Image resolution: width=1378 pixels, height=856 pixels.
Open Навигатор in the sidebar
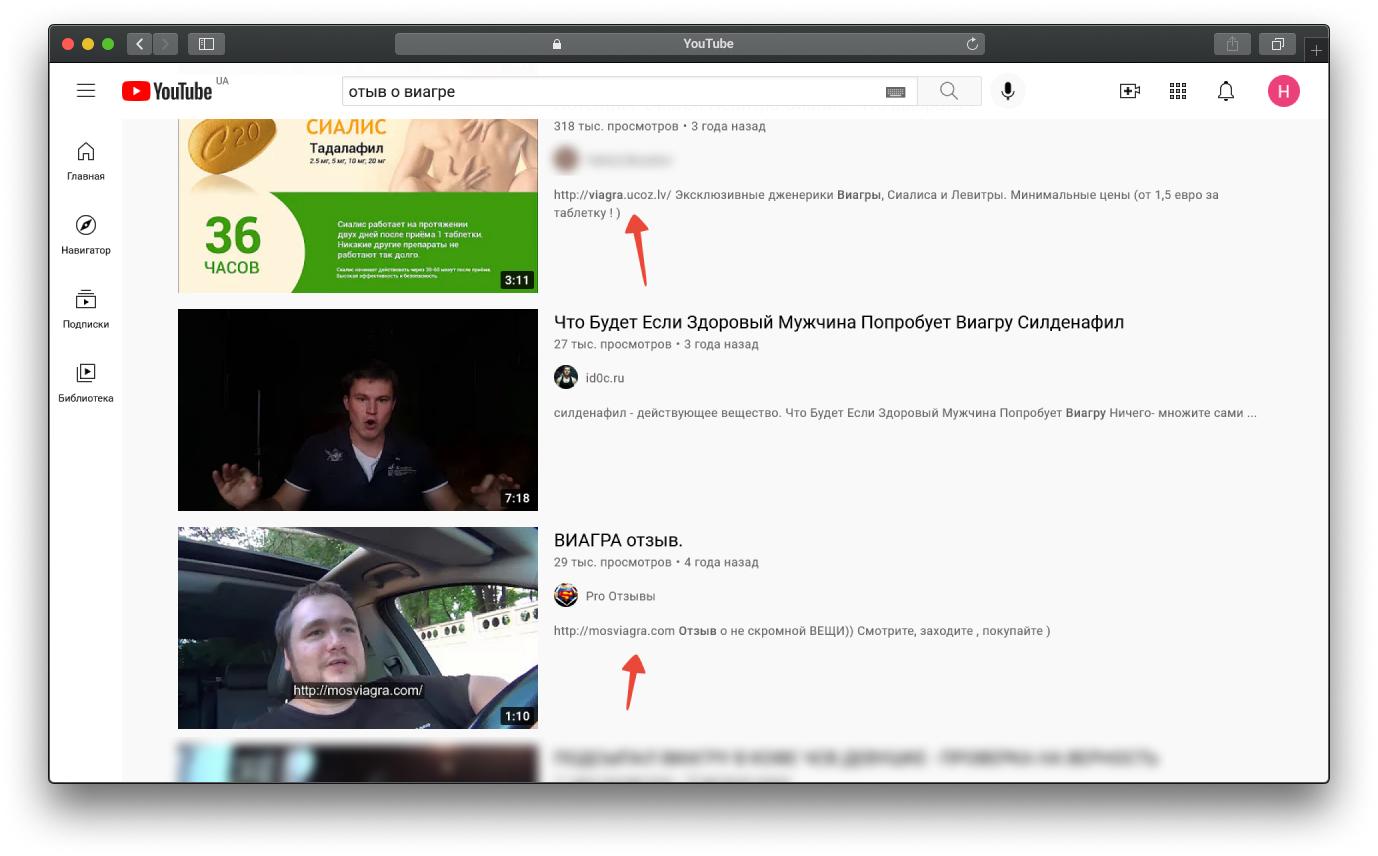(86, 235)
